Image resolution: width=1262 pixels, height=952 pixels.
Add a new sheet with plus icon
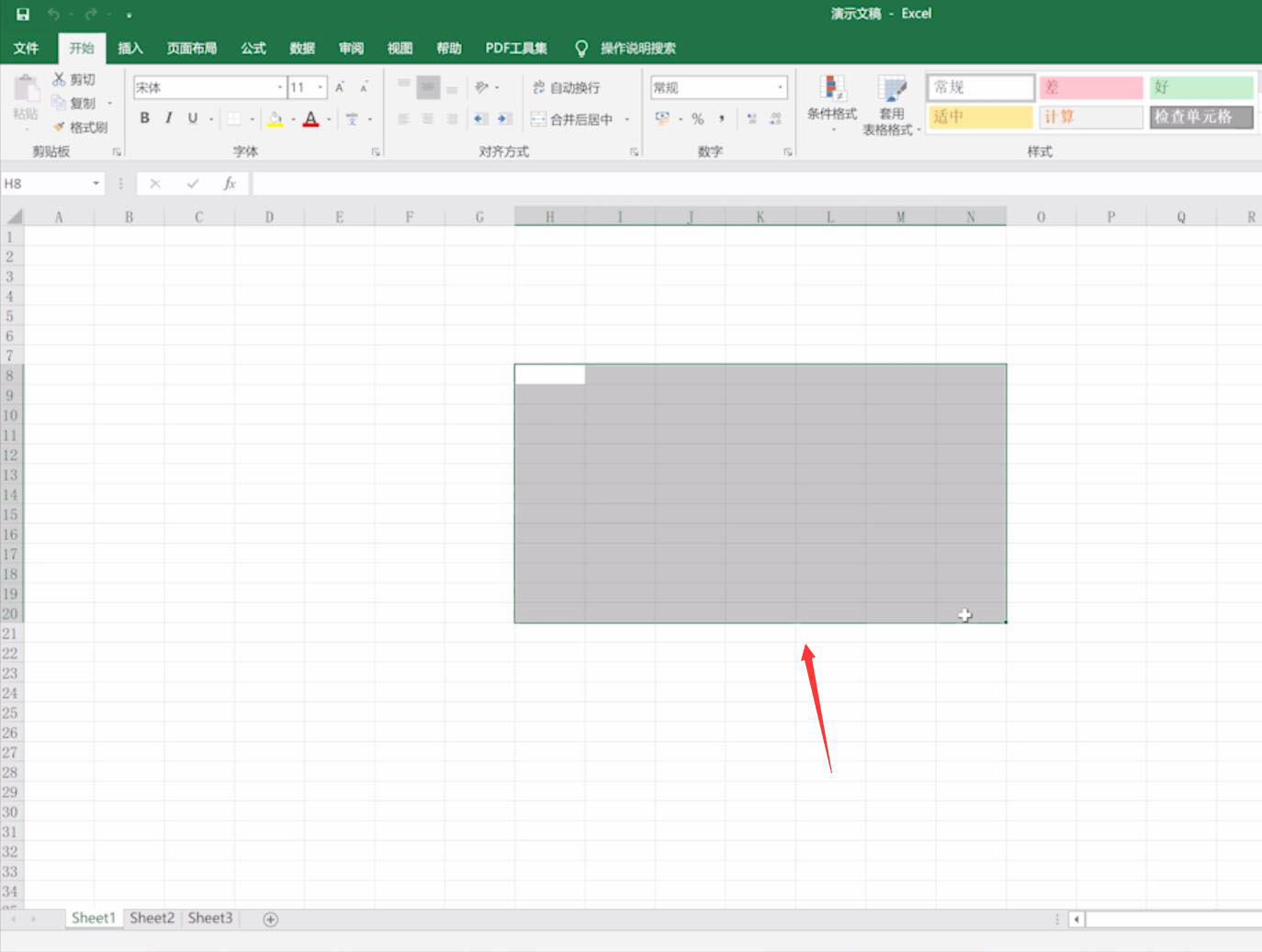pos(270,919)
